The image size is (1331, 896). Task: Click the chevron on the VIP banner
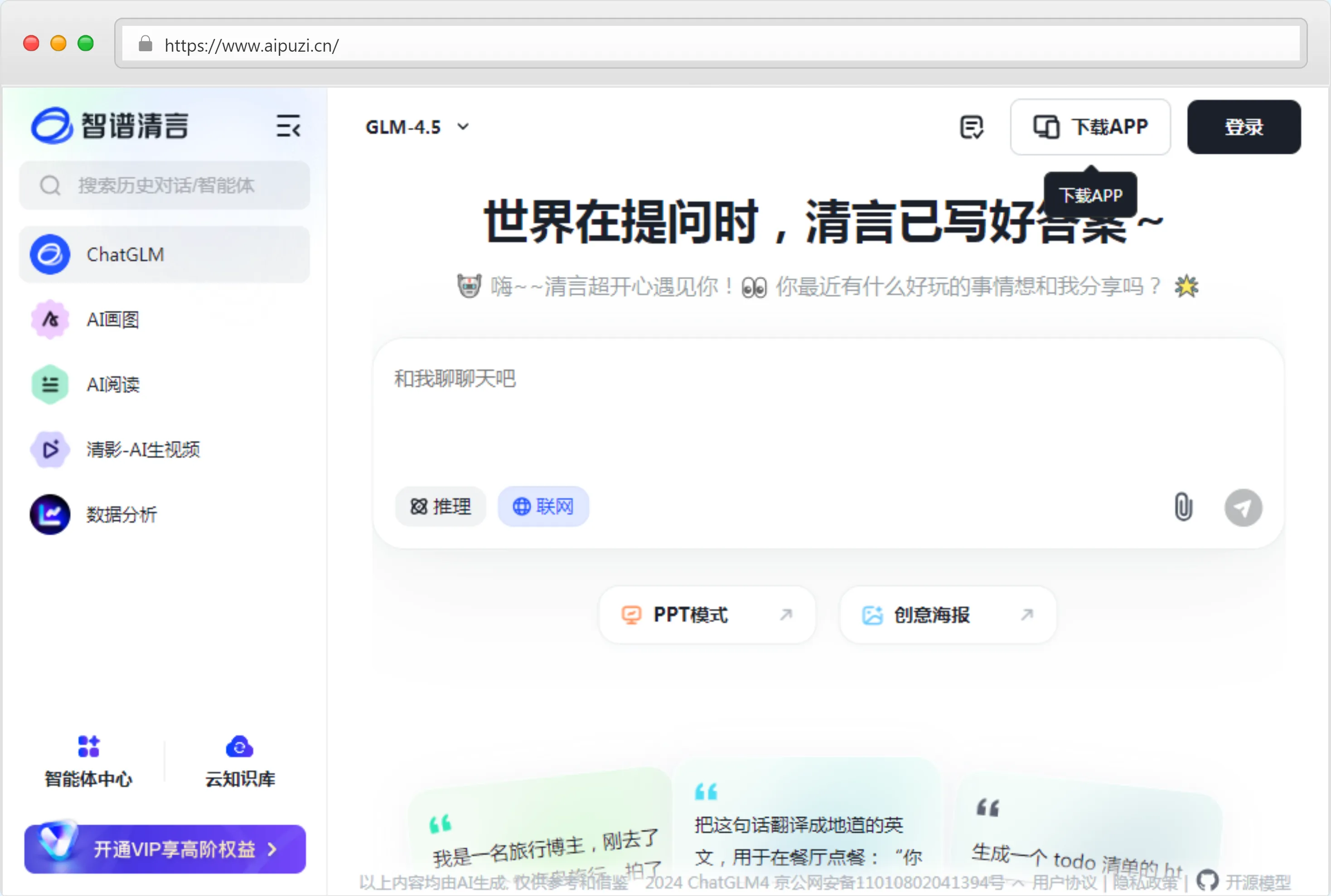(x=272, y=850)
